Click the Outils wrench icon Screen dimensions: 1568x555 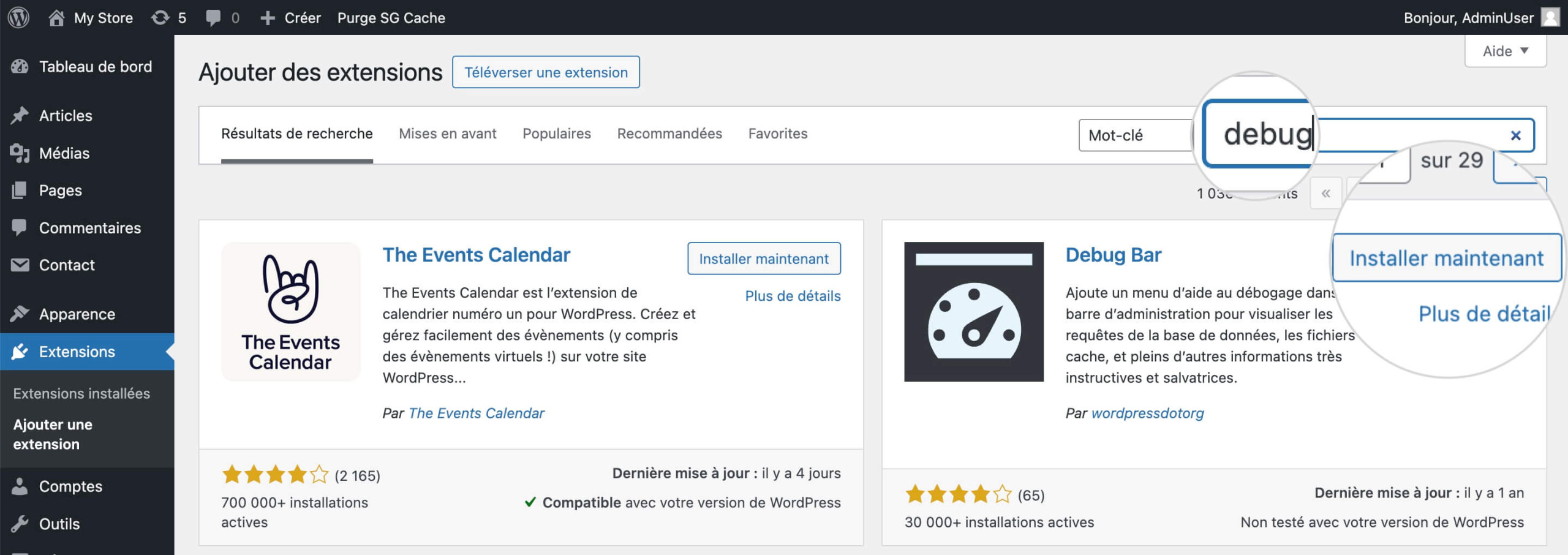20,524
